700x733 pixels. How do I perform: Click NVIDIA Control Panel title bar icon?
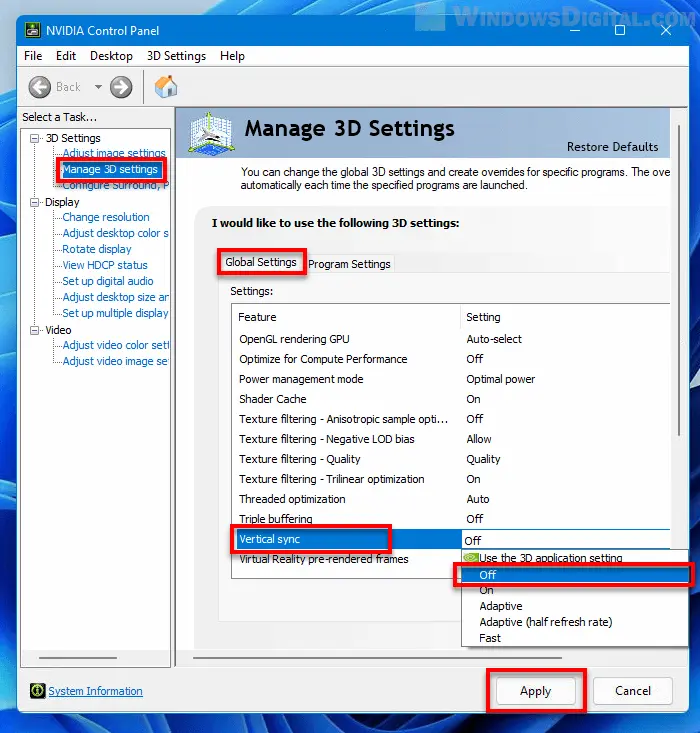[x=31, y=31]
